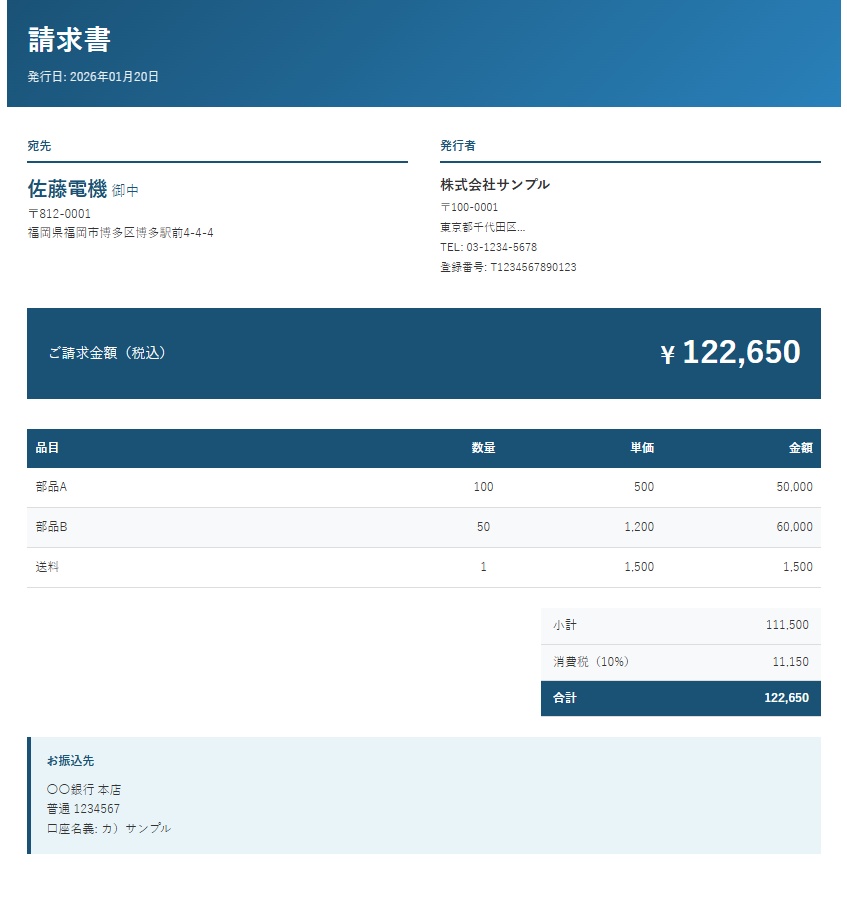The height and width of the screenshot is (906, 847).
Task: Select the 佐藤電機 recipient name
Action: [62, 188]
